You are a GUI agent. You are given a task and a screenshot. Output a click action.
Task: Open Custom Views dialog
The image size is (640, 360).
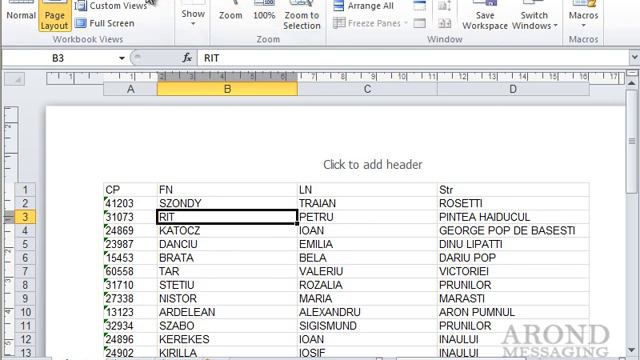[111, 6]
